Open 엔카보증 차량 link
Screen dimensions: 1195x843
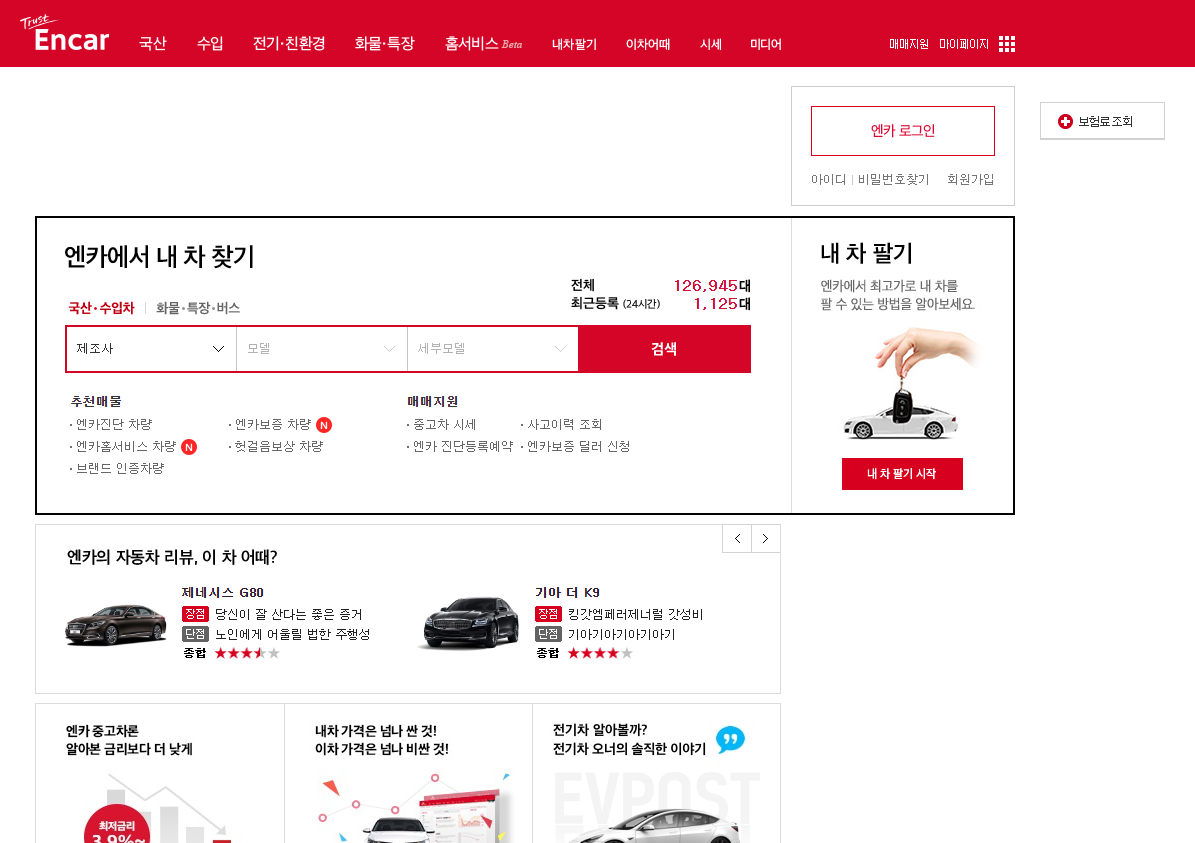(273, 425)
